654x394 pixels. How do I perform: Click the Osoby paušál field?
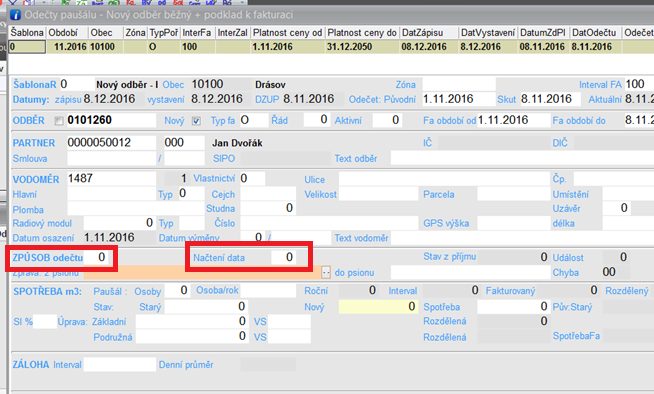tap(176, 291)
